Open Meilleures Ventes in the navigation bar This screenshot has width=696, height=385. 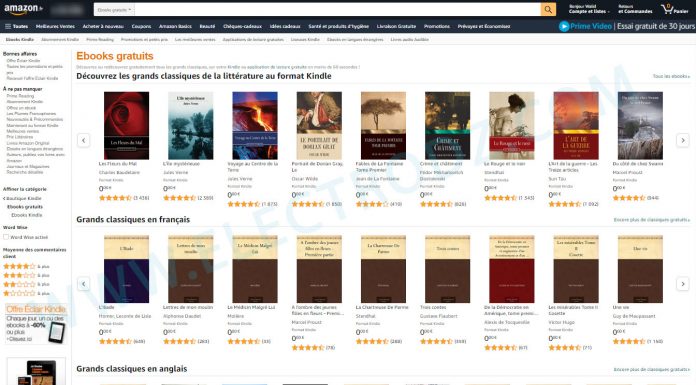click(55, 26)
